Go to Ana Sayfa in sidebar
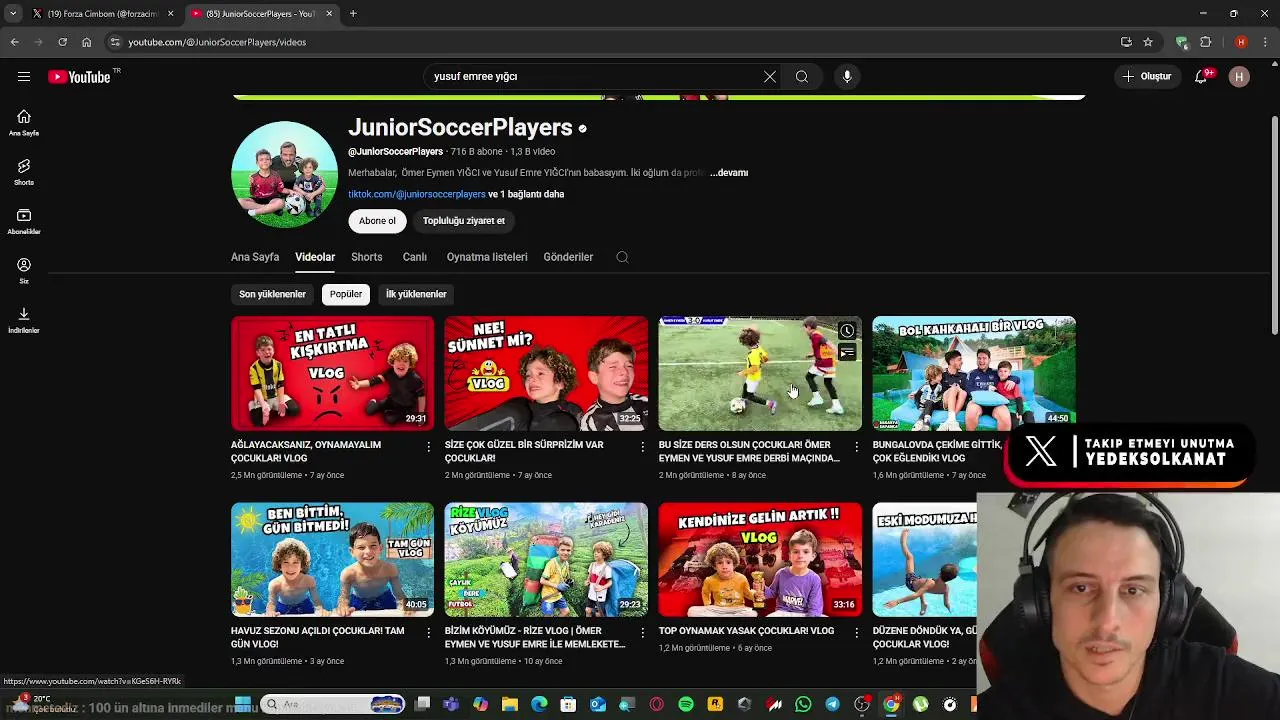The image size is (1280, 720). pyautogui.click(x=24, y=123)
